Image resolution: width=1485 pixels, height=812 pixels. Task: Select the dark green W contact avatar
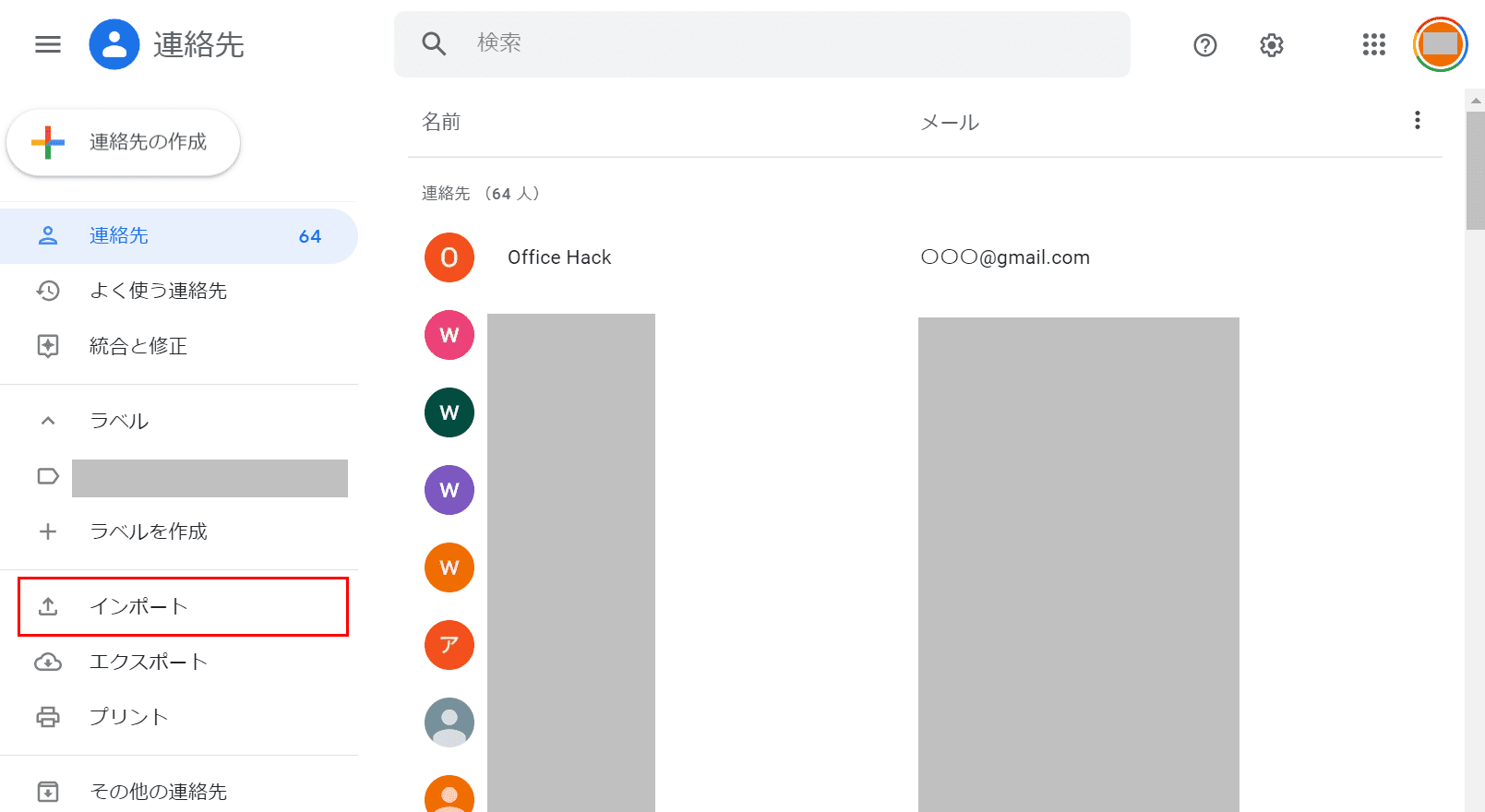point(449,412)
